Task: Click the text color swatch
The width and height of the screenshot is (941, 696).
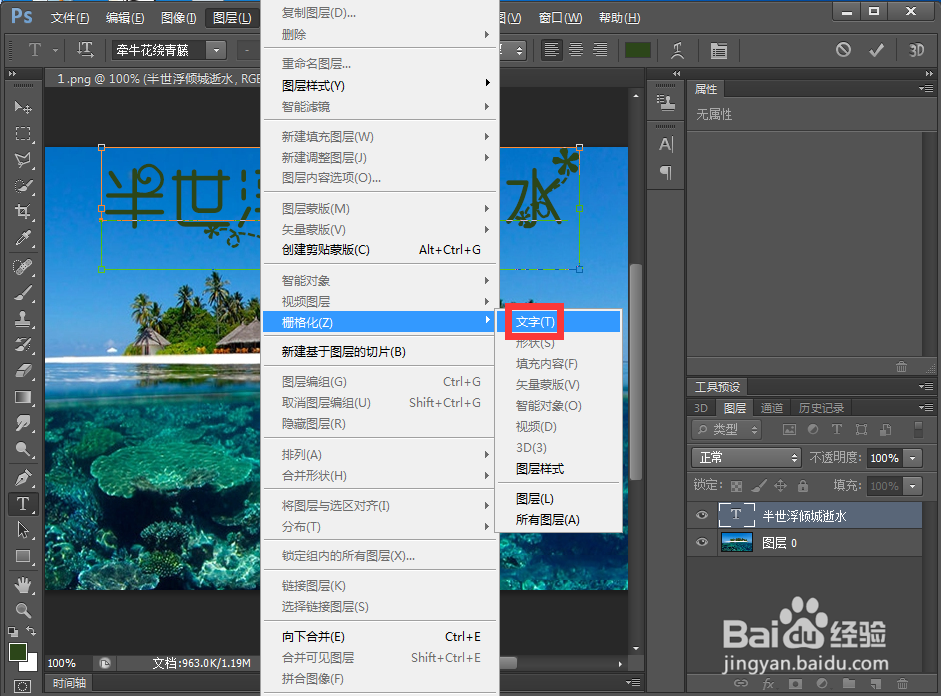Action: [x=637, y=49]
